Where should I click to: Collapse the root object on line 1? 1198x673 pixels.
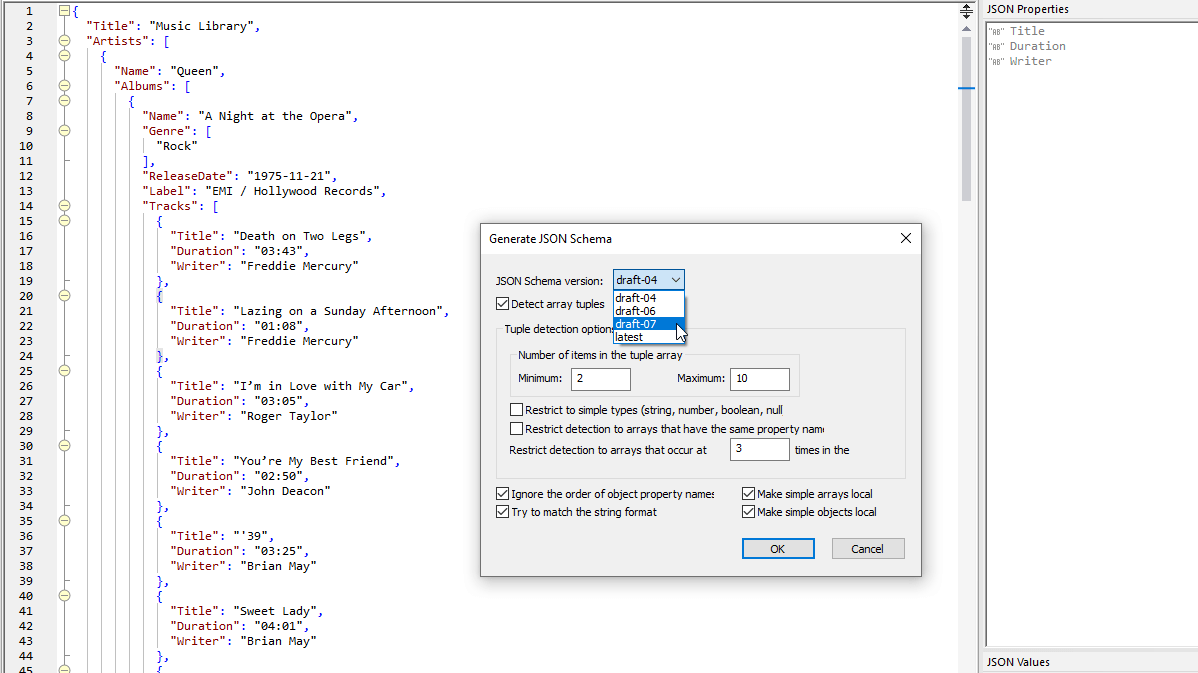pos(65,11)
